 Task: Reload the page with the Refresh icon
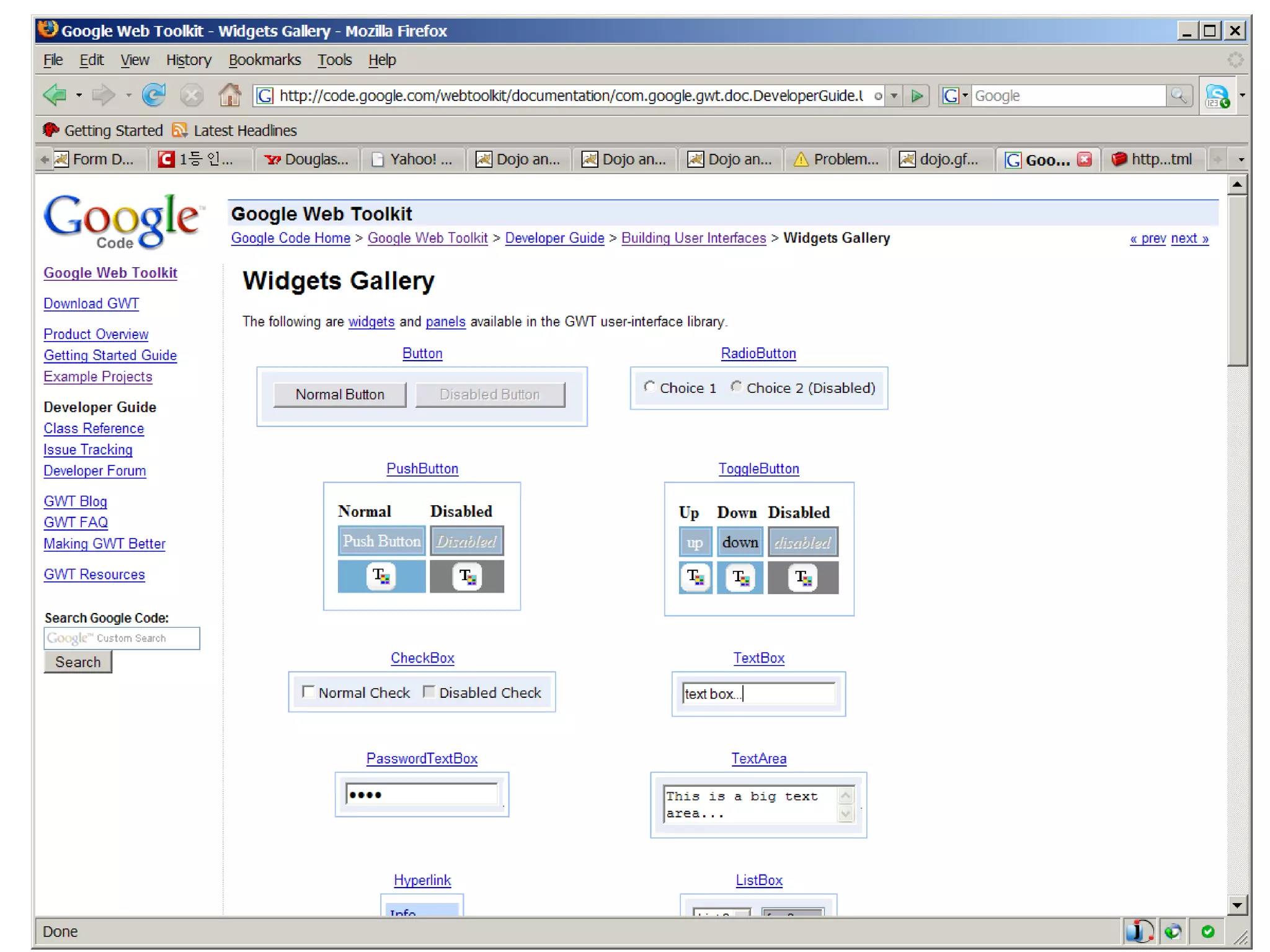click(153, 95)
